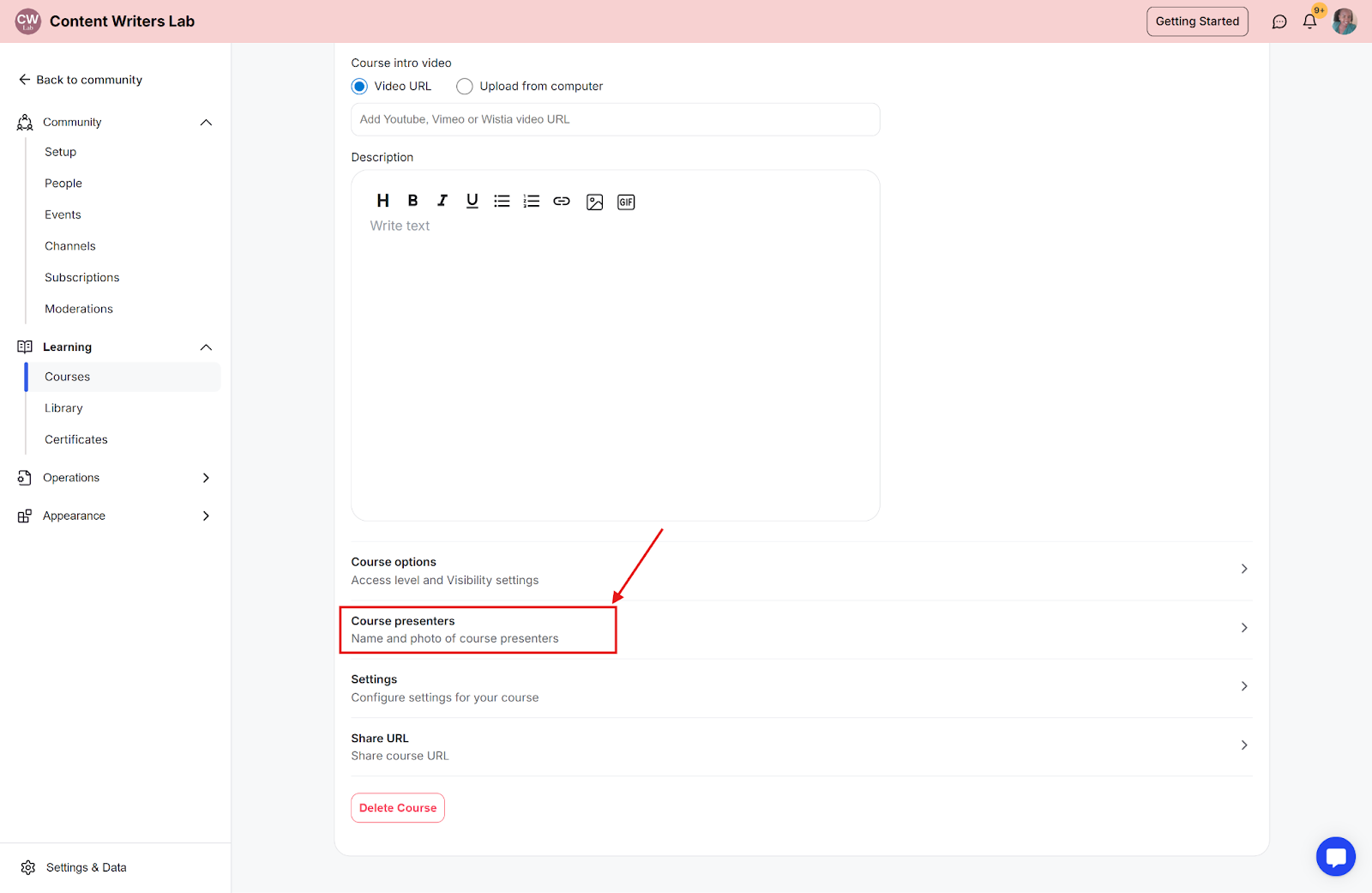Open the notifications bell
1372x893 pixels.
pos(1309,21)
